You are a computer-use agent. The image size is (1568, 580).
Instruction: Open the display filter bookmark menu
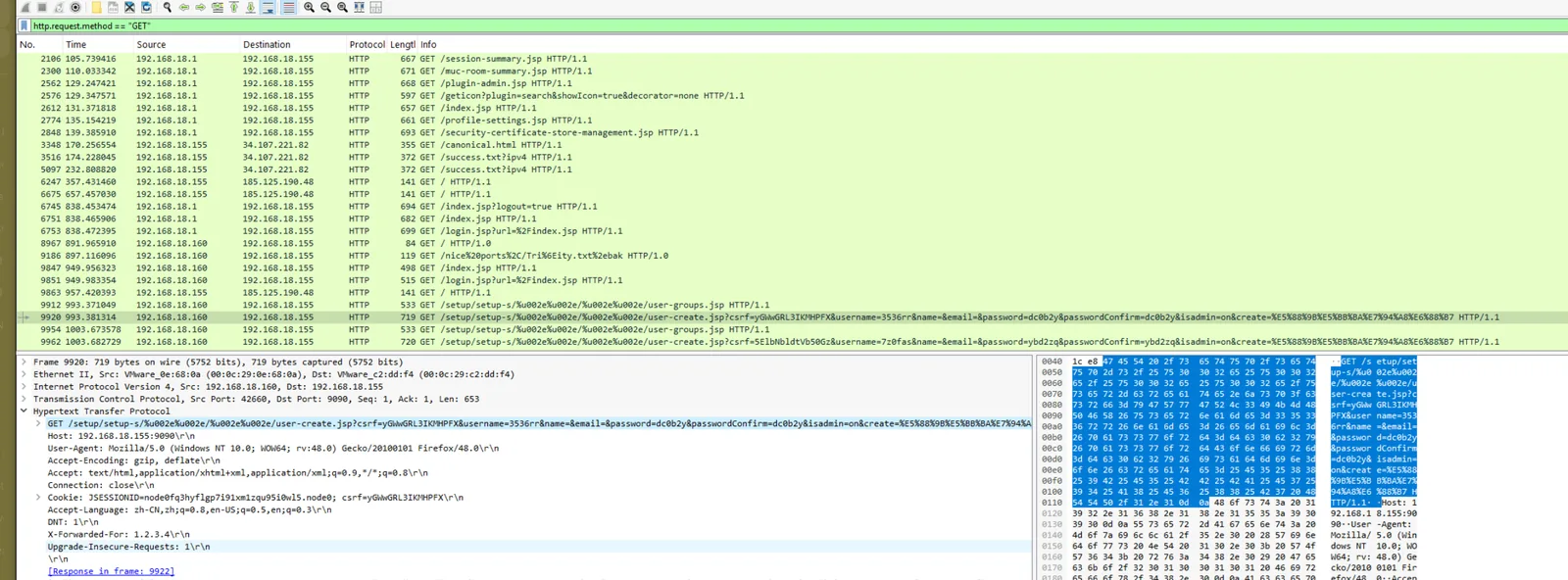[x=24, y=26]
